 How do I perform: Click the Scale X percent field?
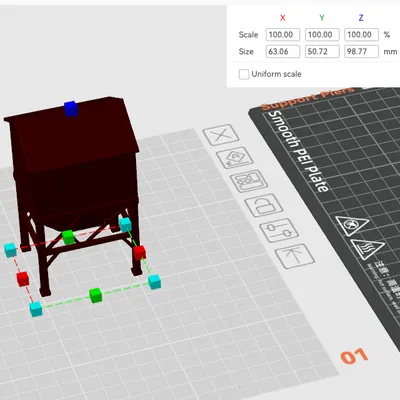click(x=283, y=35)
